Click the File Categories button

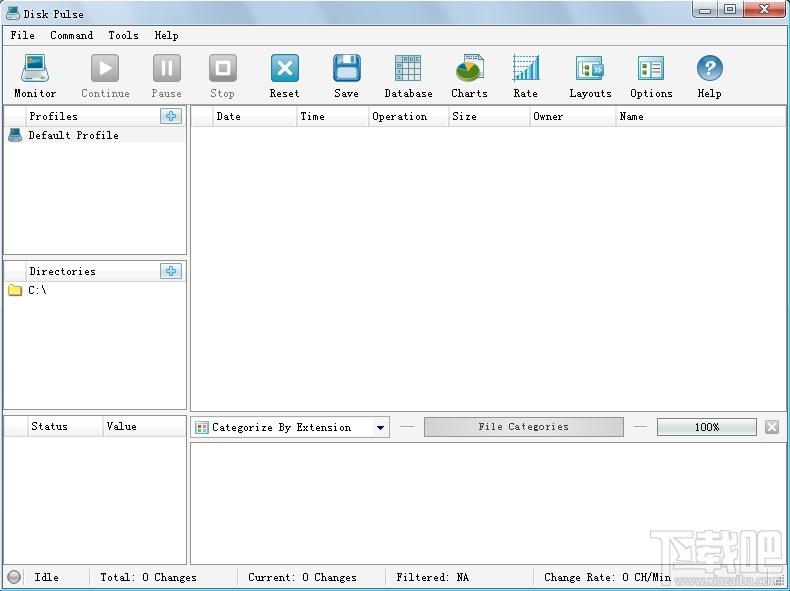(x=523, y=427)
